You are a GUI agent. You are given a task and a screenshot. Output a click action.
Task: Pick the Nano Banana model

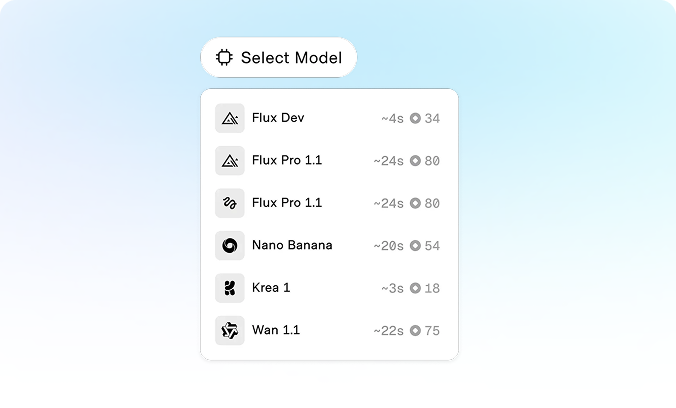329,245
